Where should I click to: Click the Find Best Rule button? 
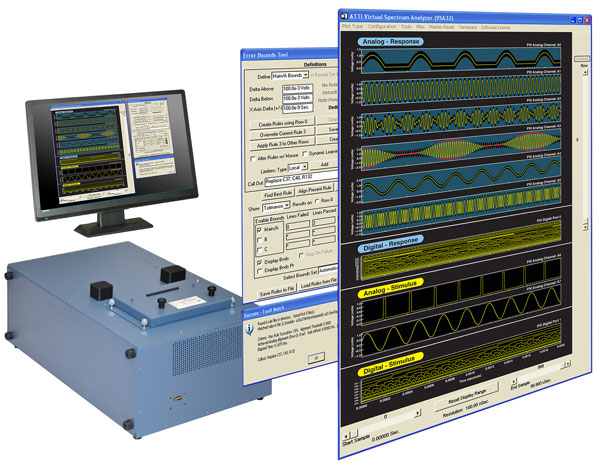click(278, 194)
